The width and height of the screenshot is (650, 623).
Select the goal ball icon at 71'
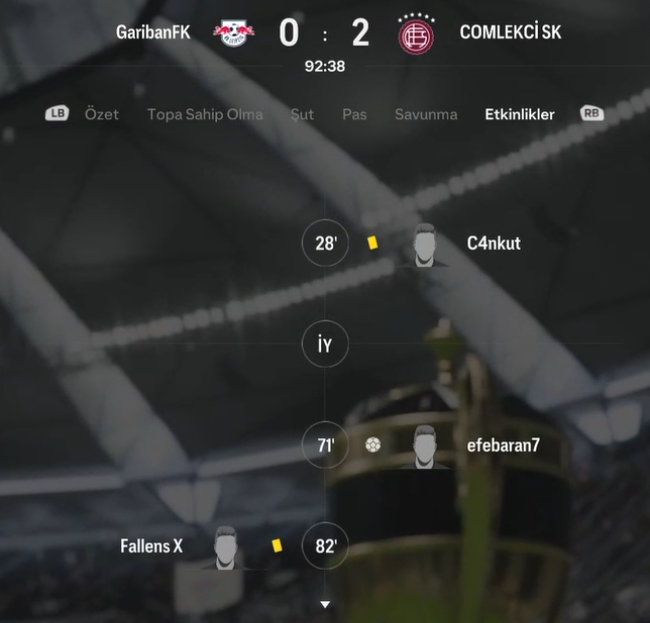click(x=373, y=445)
